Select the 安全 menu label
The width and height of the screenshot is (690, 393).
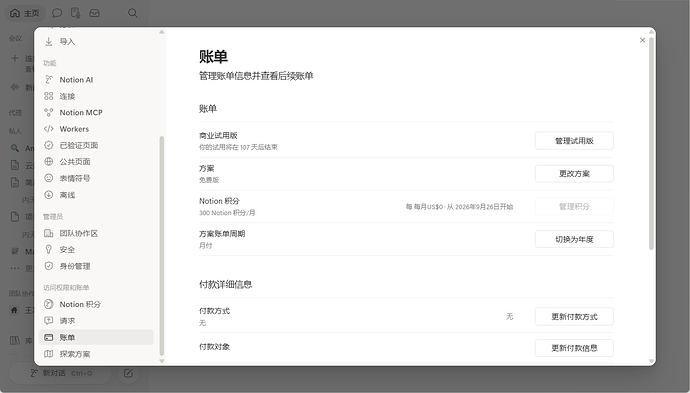click(x=67, y=250)
